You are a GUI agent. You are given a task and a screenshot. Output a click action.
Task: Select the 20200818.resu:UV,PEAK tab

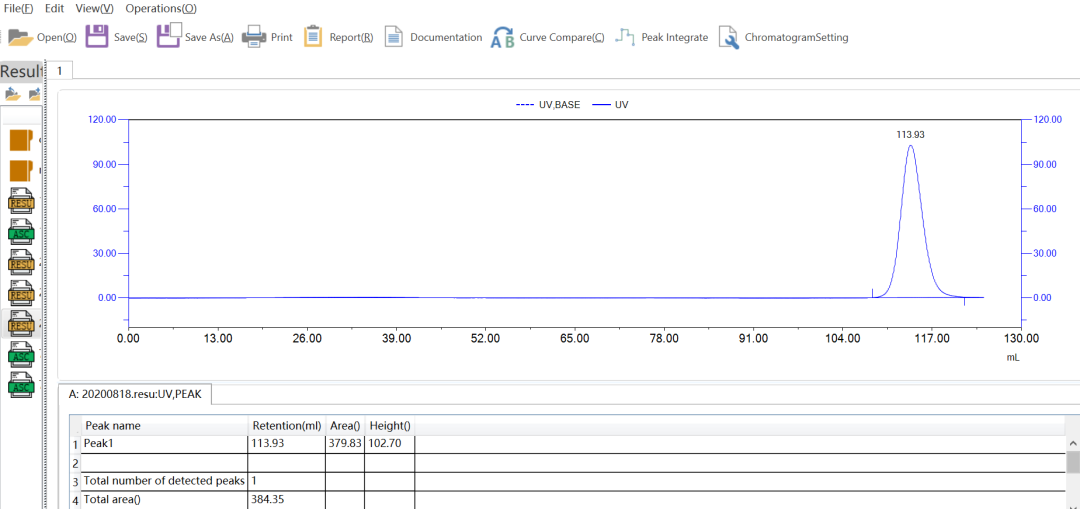point(135,394)
